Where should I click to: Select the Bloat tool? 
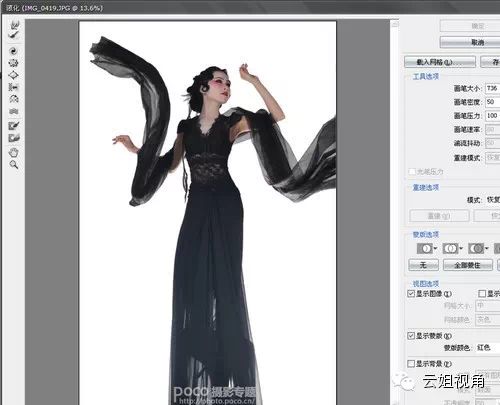point(14,75)
